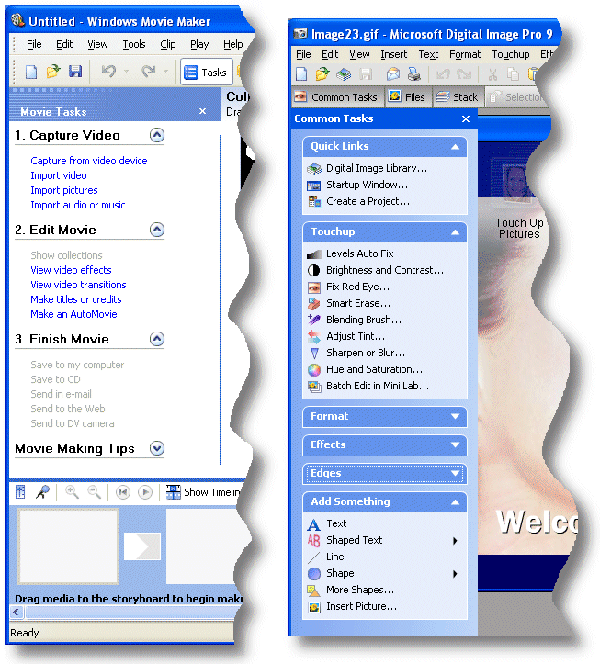
Task: Open Insert menu in Digital Image Pro
Action: pyautogui.click(x=393, y=55)
